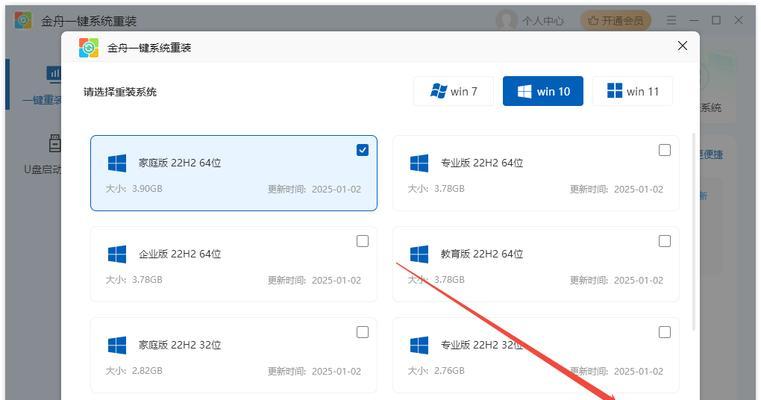The height and width of the screenshot is (400, 761).
Task: Select the win 11 tab
Action: point(632,91)
